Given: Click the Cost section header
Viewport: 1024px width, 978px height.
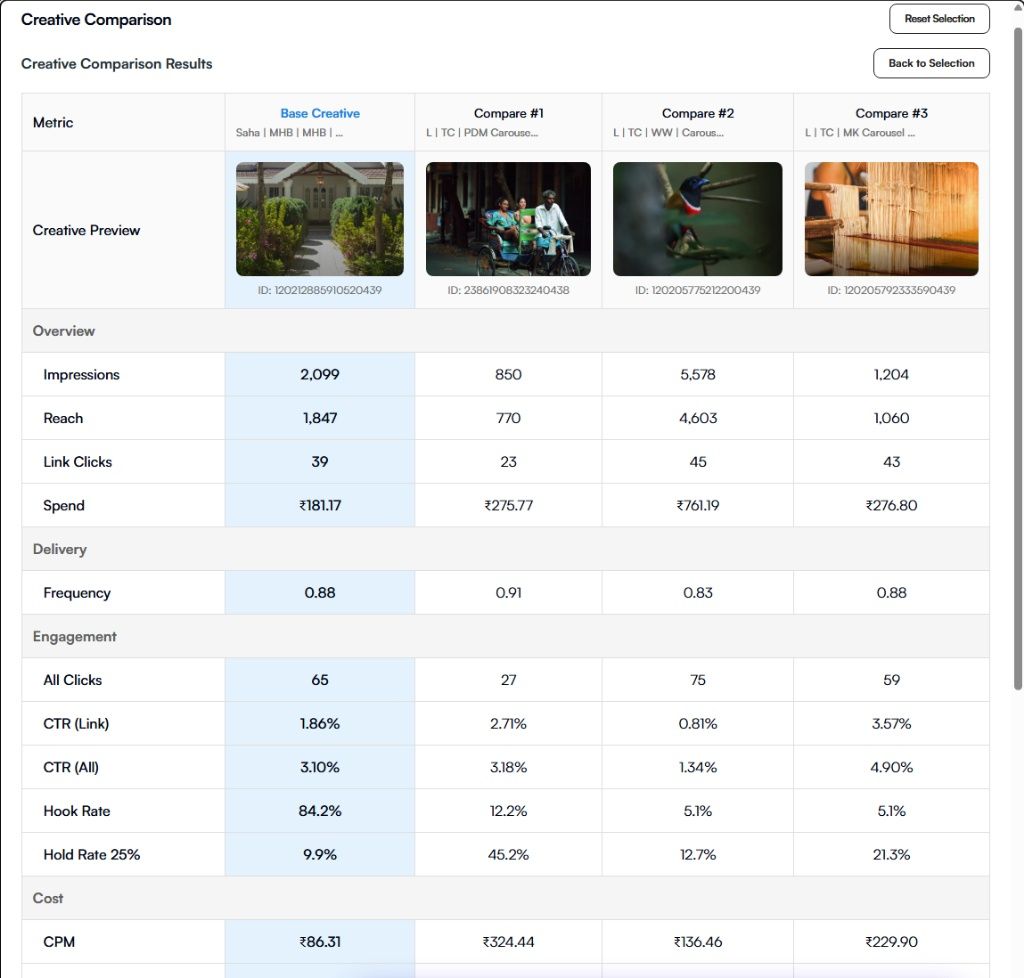Looking at the screenshot, I should [x=48, y=898].
